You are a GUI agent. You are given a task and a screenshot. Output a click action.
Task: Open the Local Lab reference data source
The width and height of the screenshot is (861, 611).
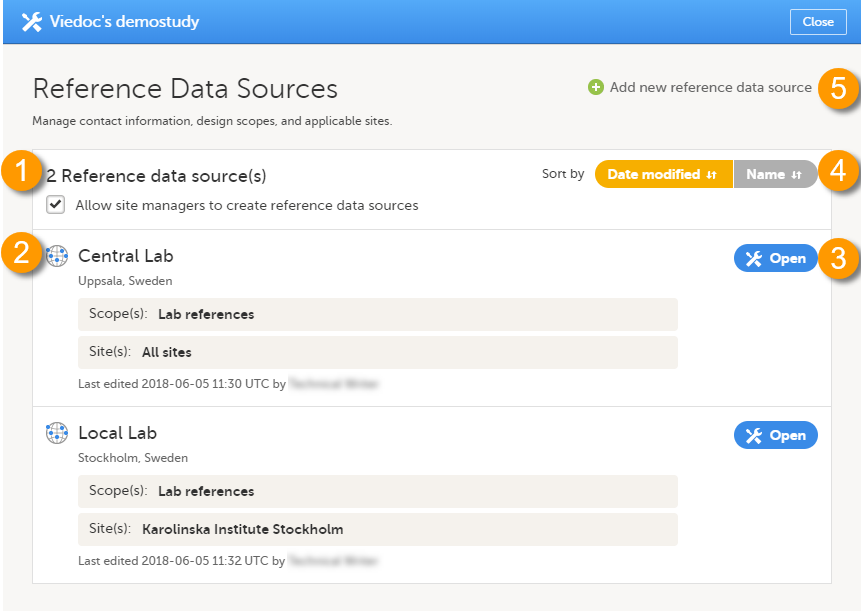[x=775, y=435]
